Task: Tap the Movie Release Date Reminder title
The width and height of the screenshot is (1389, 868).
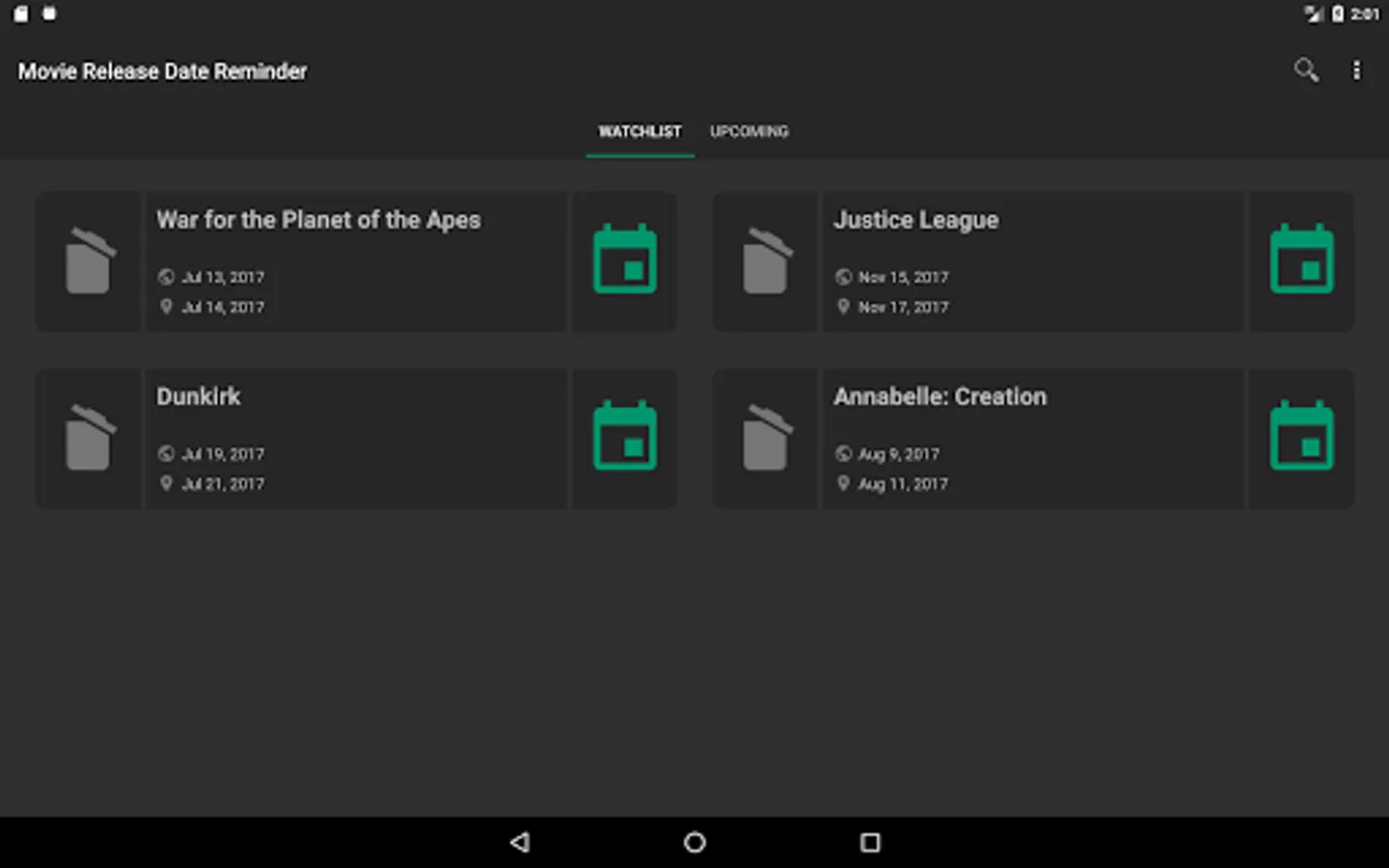Action: [162, 71]
